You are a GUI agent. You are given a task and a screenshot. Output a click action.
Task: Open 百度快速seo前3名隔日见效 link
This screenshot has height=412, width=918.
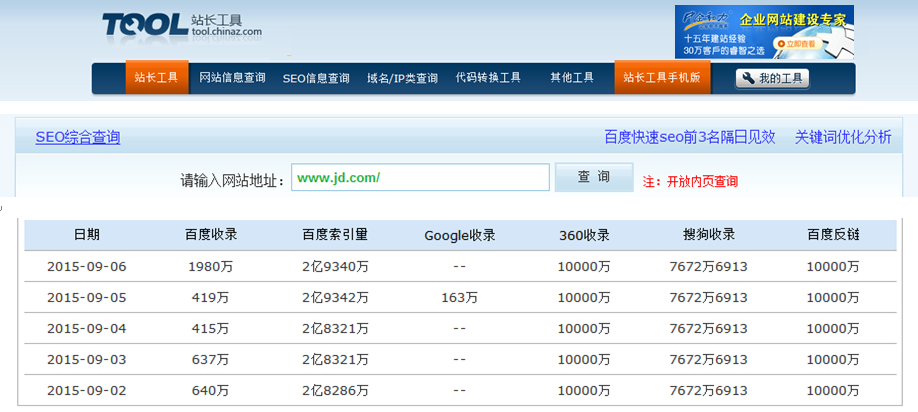point(690,138)
